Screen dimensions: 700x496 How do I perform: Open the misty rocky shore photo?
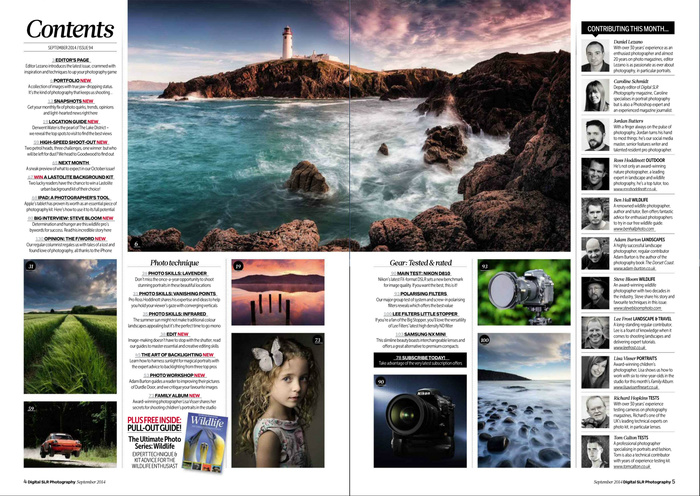pyautogui.click(x=524, y=400)
